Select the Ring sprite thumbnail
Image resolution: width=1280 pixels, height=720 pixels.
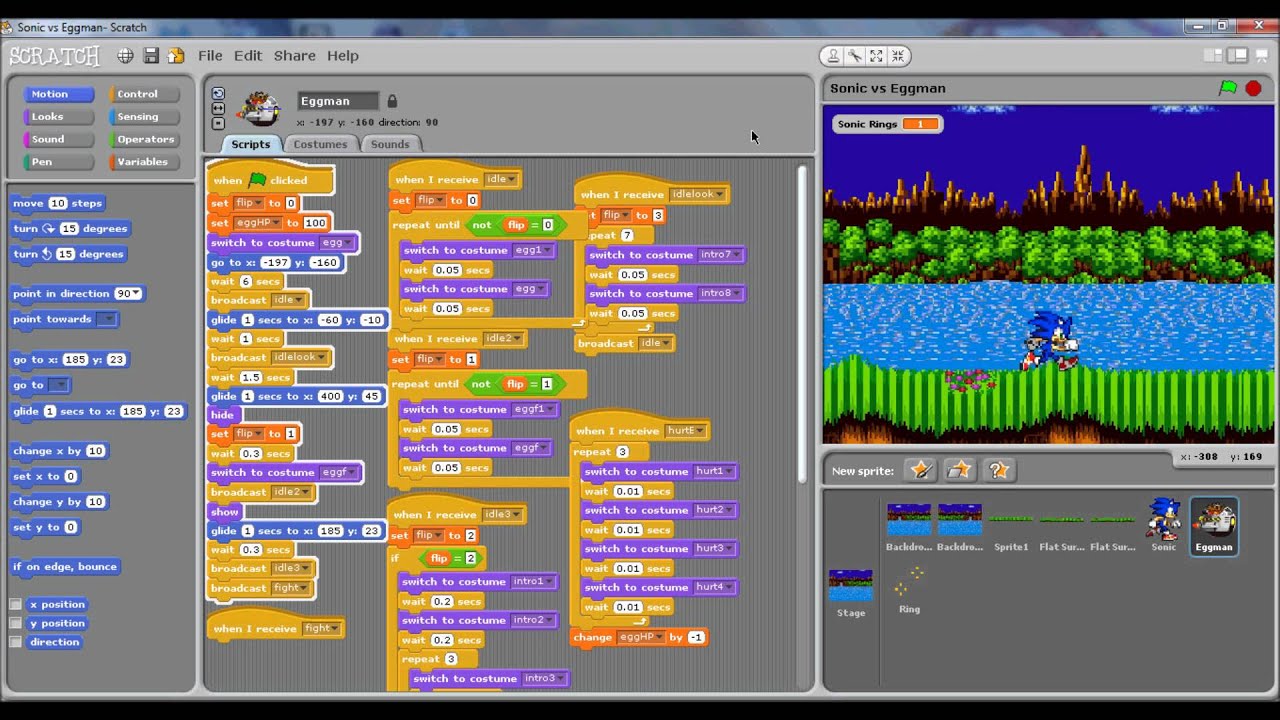909,588
